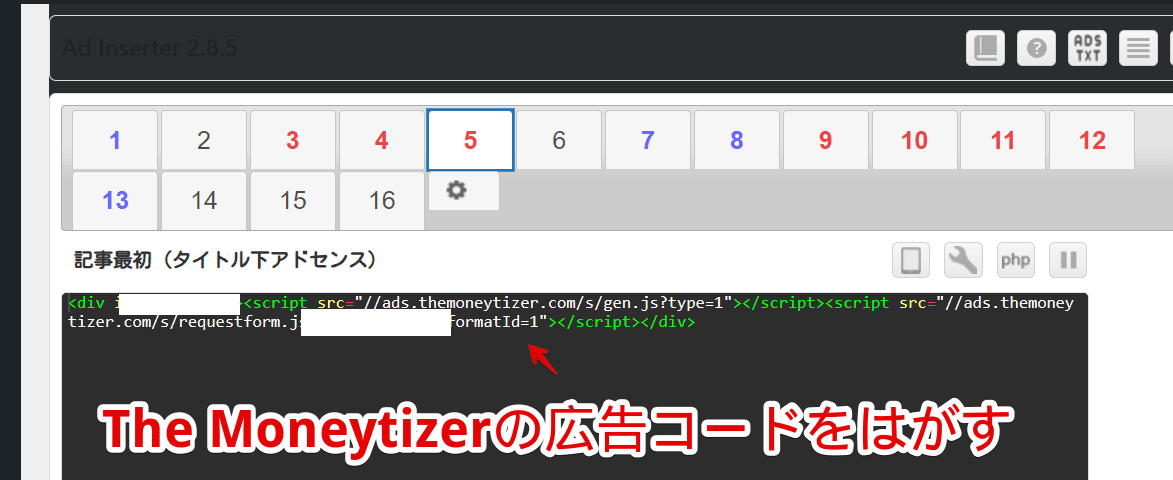Switch to block tab 2
This screenshot has width=1173, height=480.
tap(204, 140)
